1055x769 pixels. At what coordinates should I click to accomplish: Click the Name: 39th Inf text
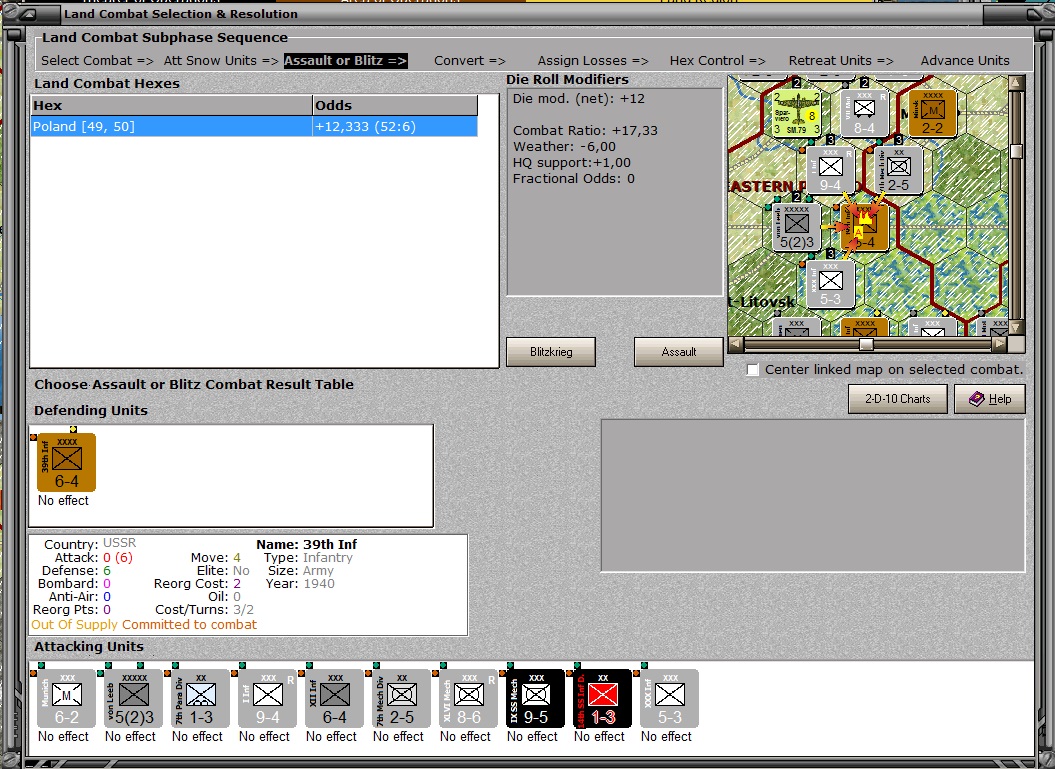point(306,544)
